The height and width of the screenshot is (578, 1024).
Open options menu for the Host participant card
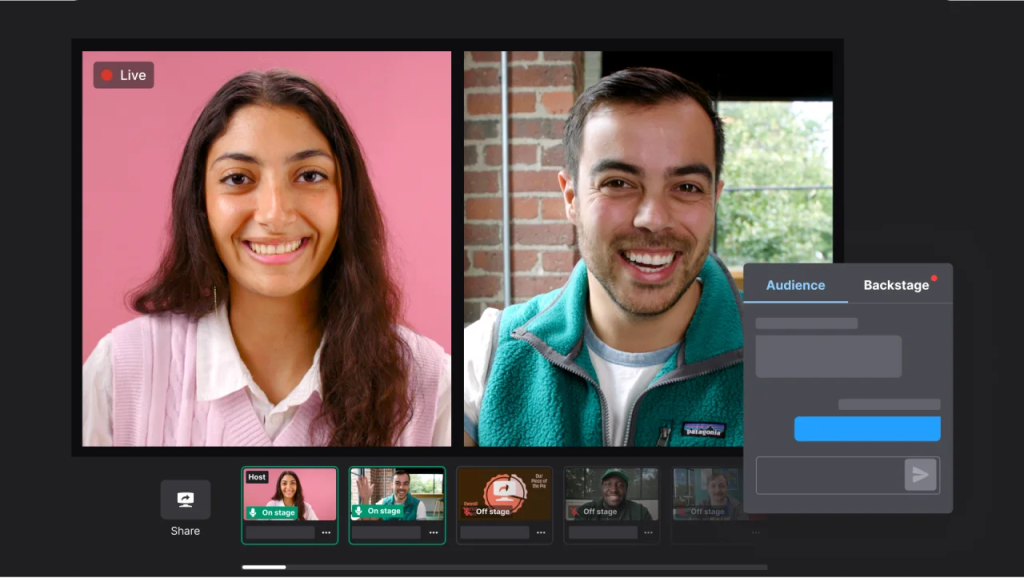[x=326, y=533]
